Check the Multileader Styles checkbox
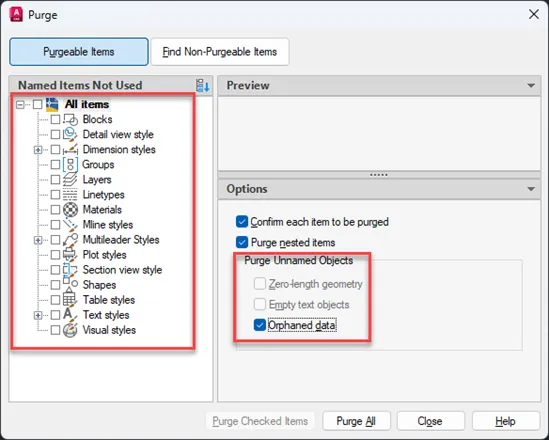549x440 pixels. tap(55, 240)
